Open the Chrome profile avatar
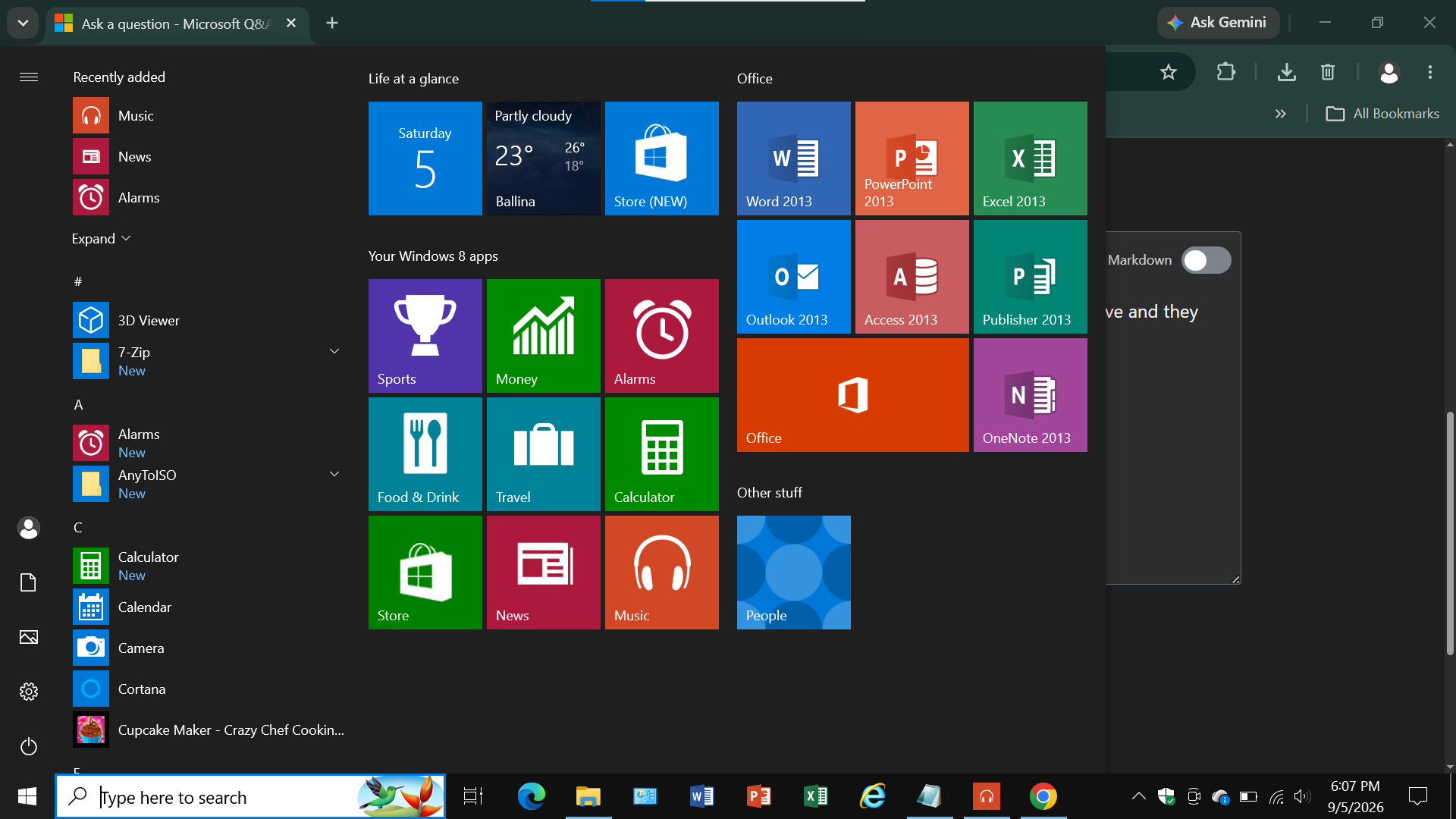Image resolution: width=1456 pixels, height=819 pixels. click(1389, 72)
